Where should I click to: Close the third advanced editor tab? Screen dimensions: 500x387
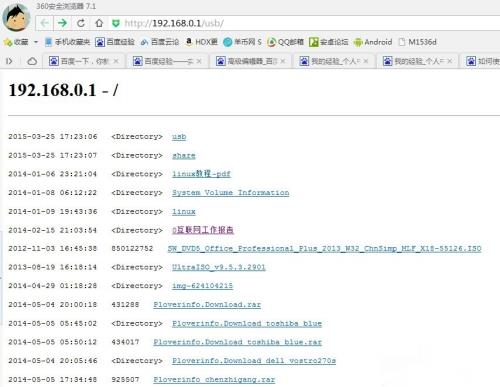[283, 61]
